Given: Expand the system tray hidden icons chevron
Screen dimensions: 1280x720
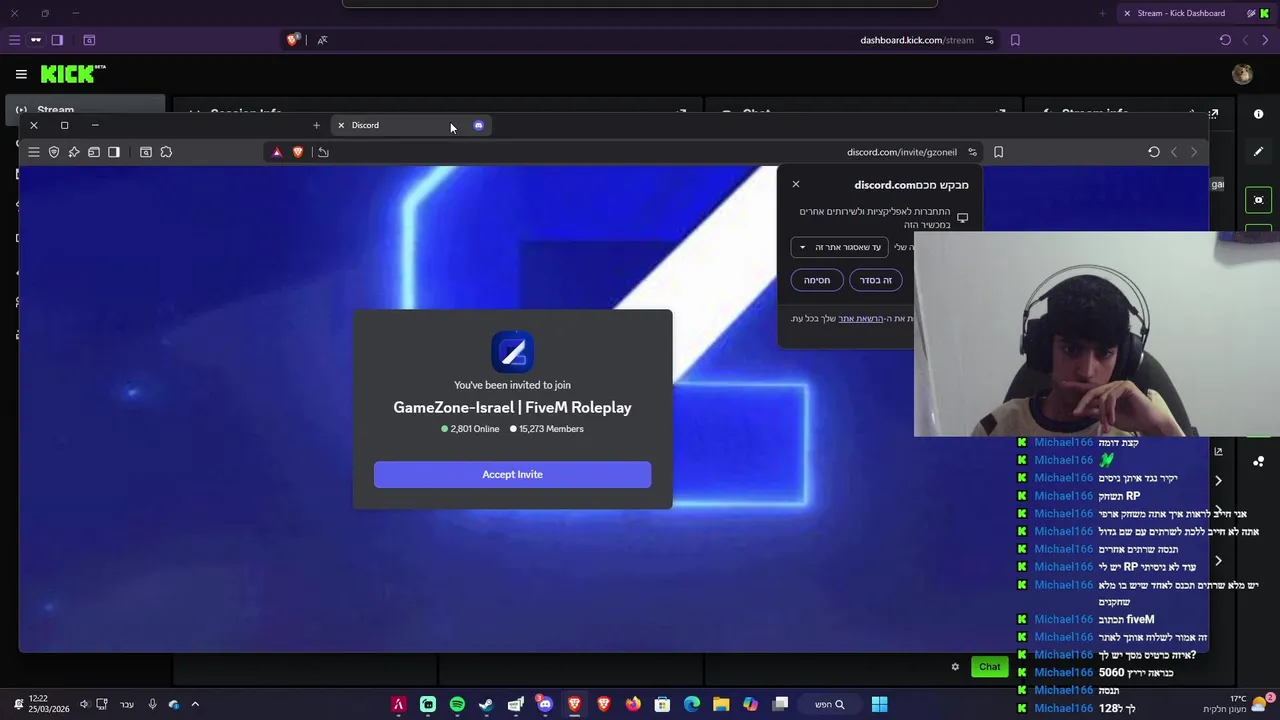Looking at the screenshot, I should pyautogui.click(x=195, y=704).
